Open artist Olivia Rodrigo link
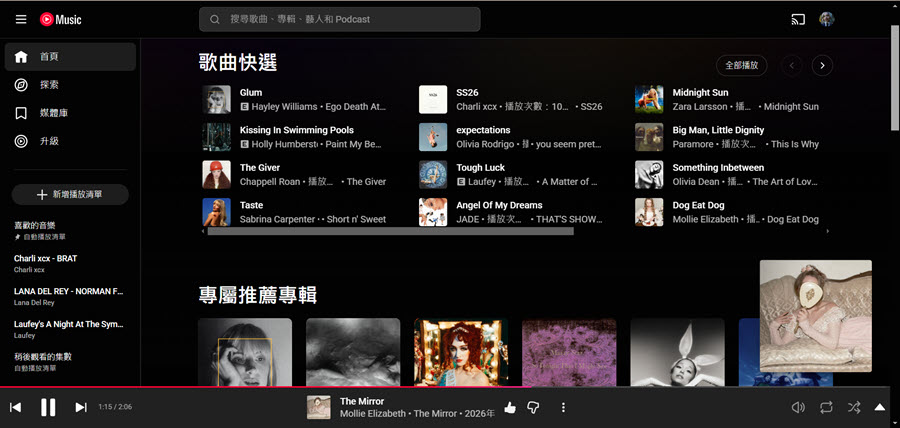This screenshot has width=900, height=428. click(x=486, y=144)
